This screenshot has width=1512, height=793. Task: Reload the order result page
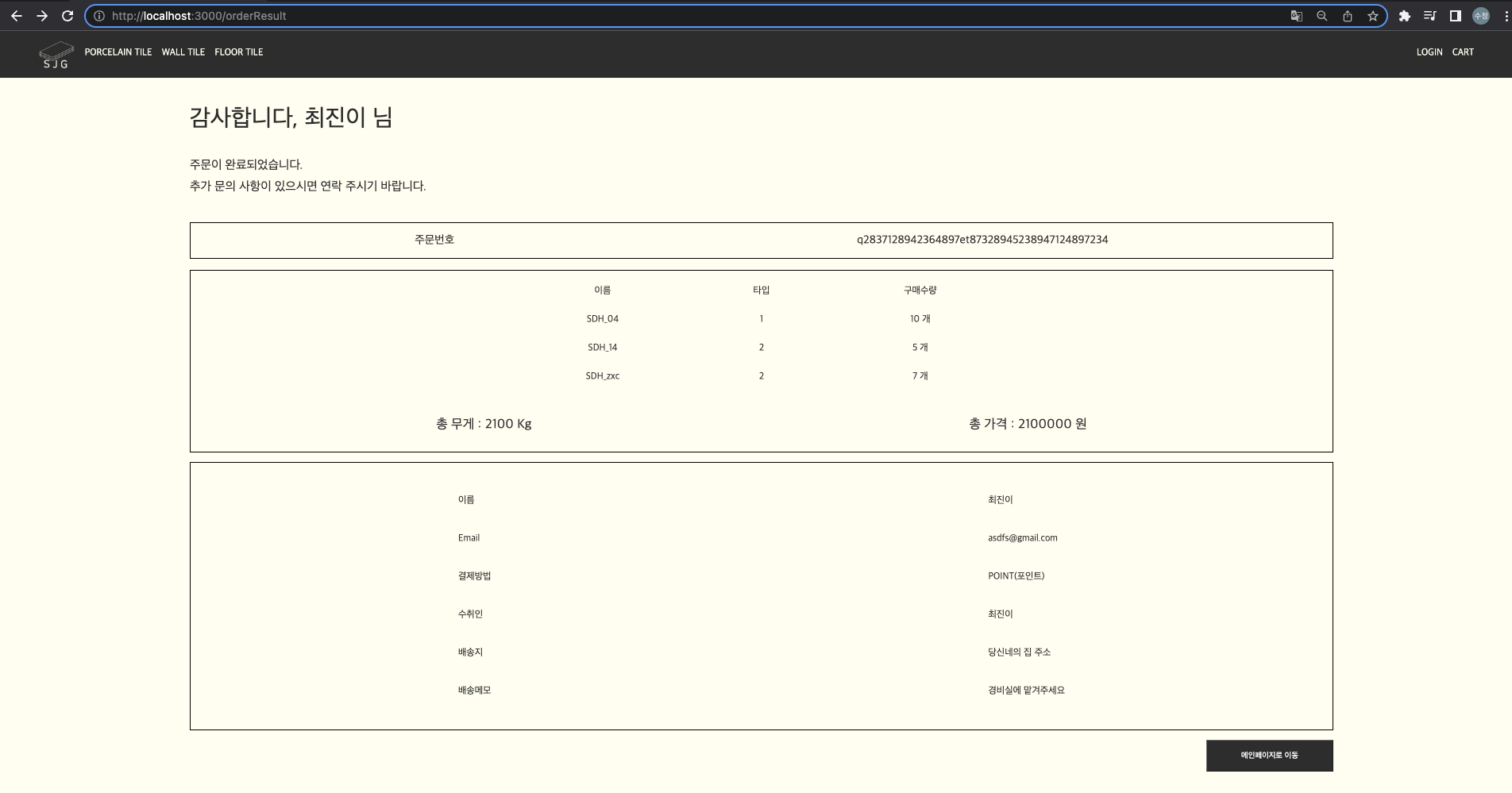(x=67, y=16)
